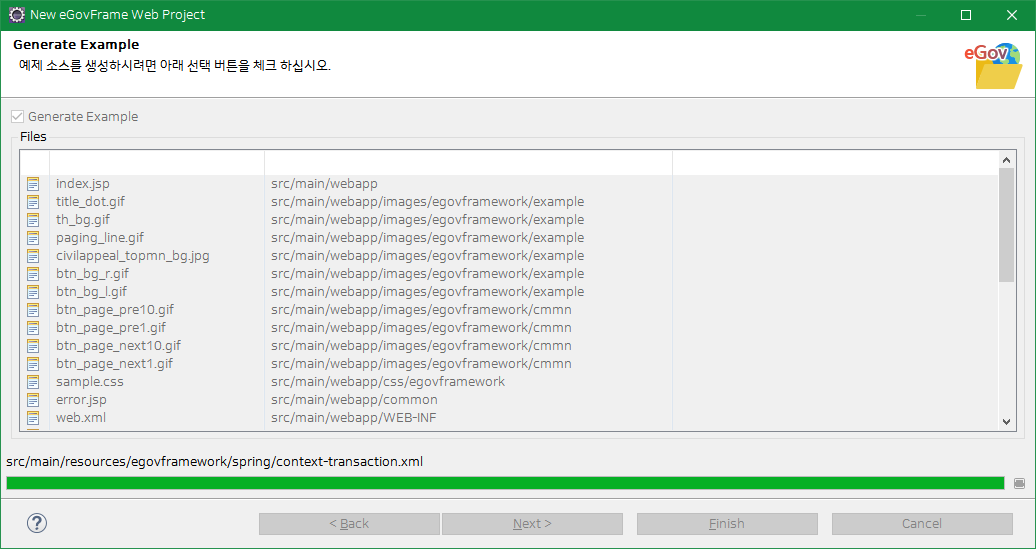
Task: Select btn_bg_l.gif file name
Action: (x=91, y=291)
